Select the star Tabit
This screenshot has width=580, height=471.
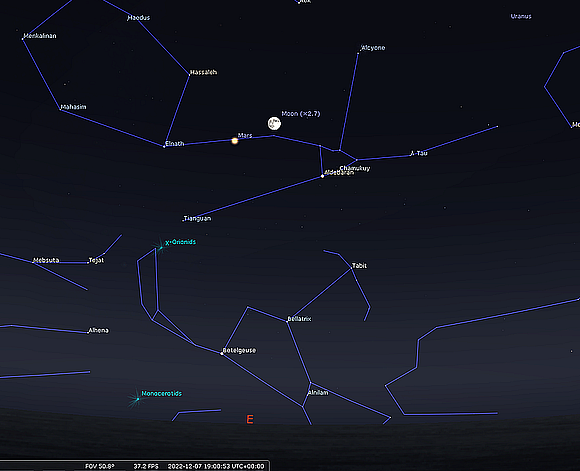[351, 268]
